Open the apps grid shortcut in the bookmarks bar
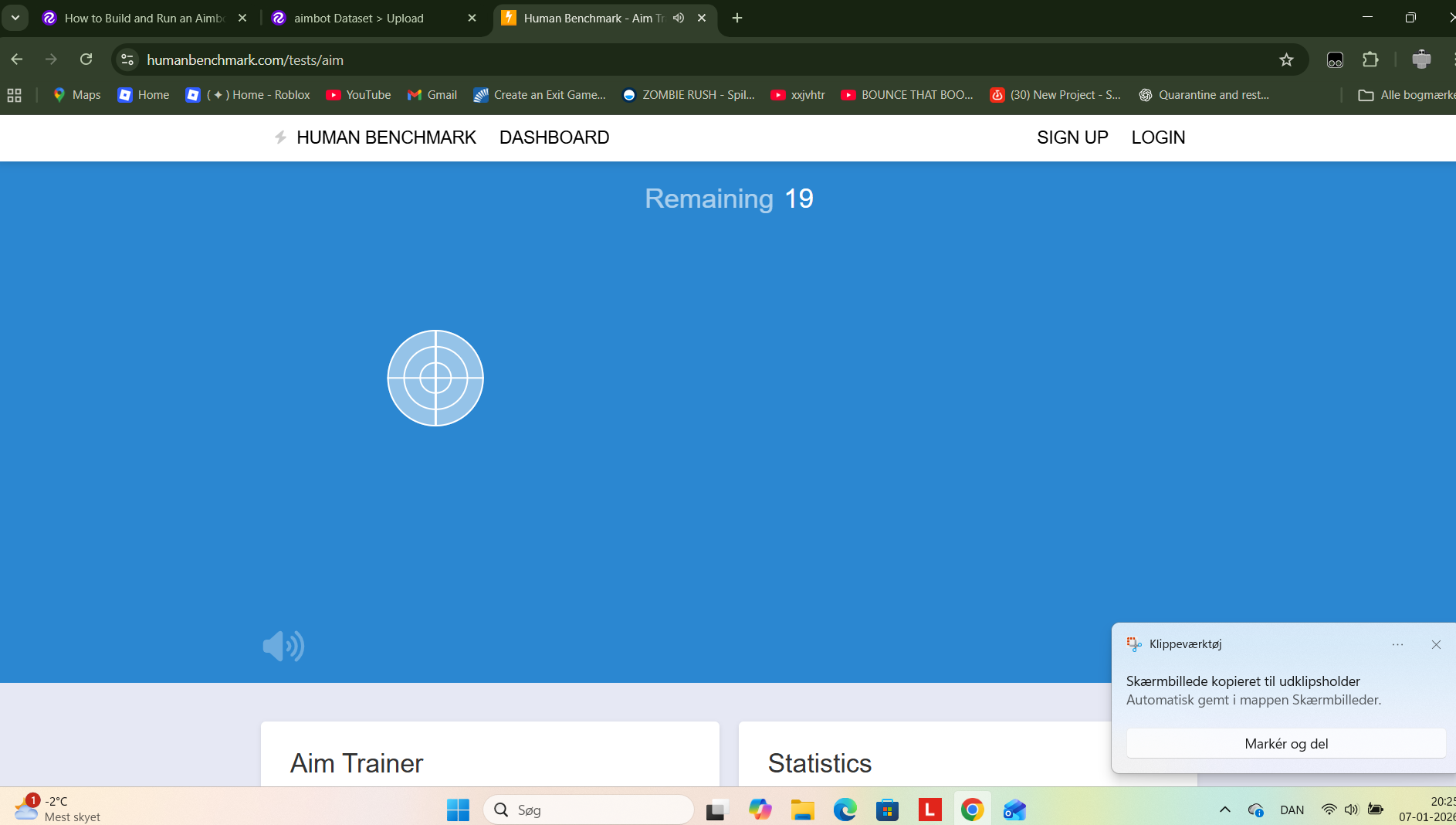The width and height of the screenshot is (1456, 825). [14, 95]
